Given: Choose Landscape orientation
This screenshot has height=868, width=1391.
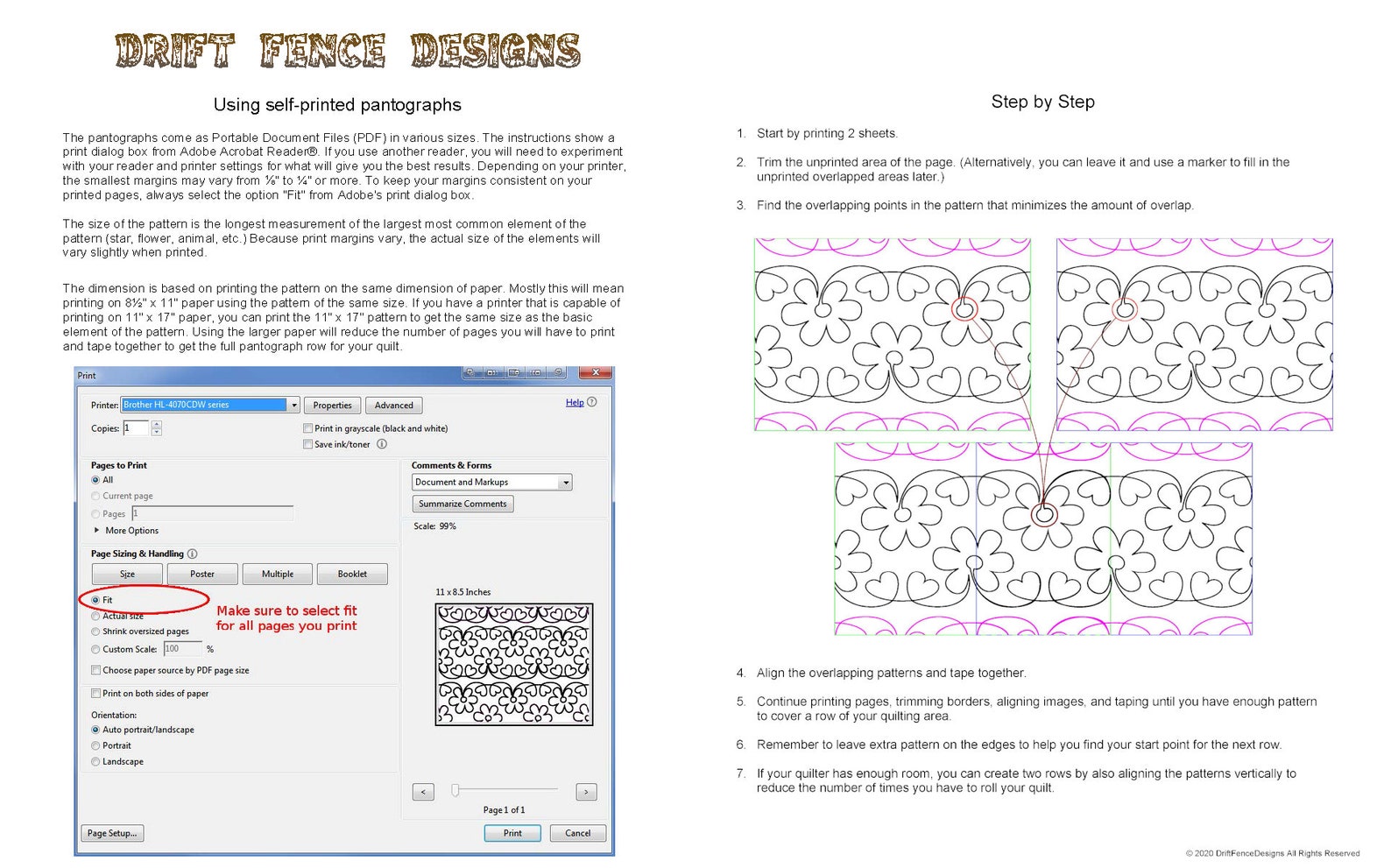Looking at the screenshot, I should click(95, 761).
